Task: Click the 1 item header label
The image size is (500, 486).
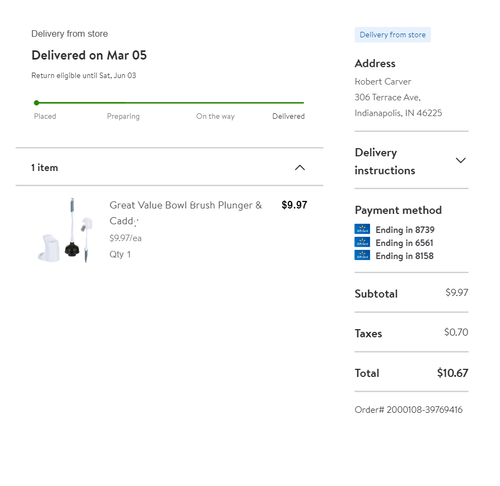Action: [x=44, y=168]
